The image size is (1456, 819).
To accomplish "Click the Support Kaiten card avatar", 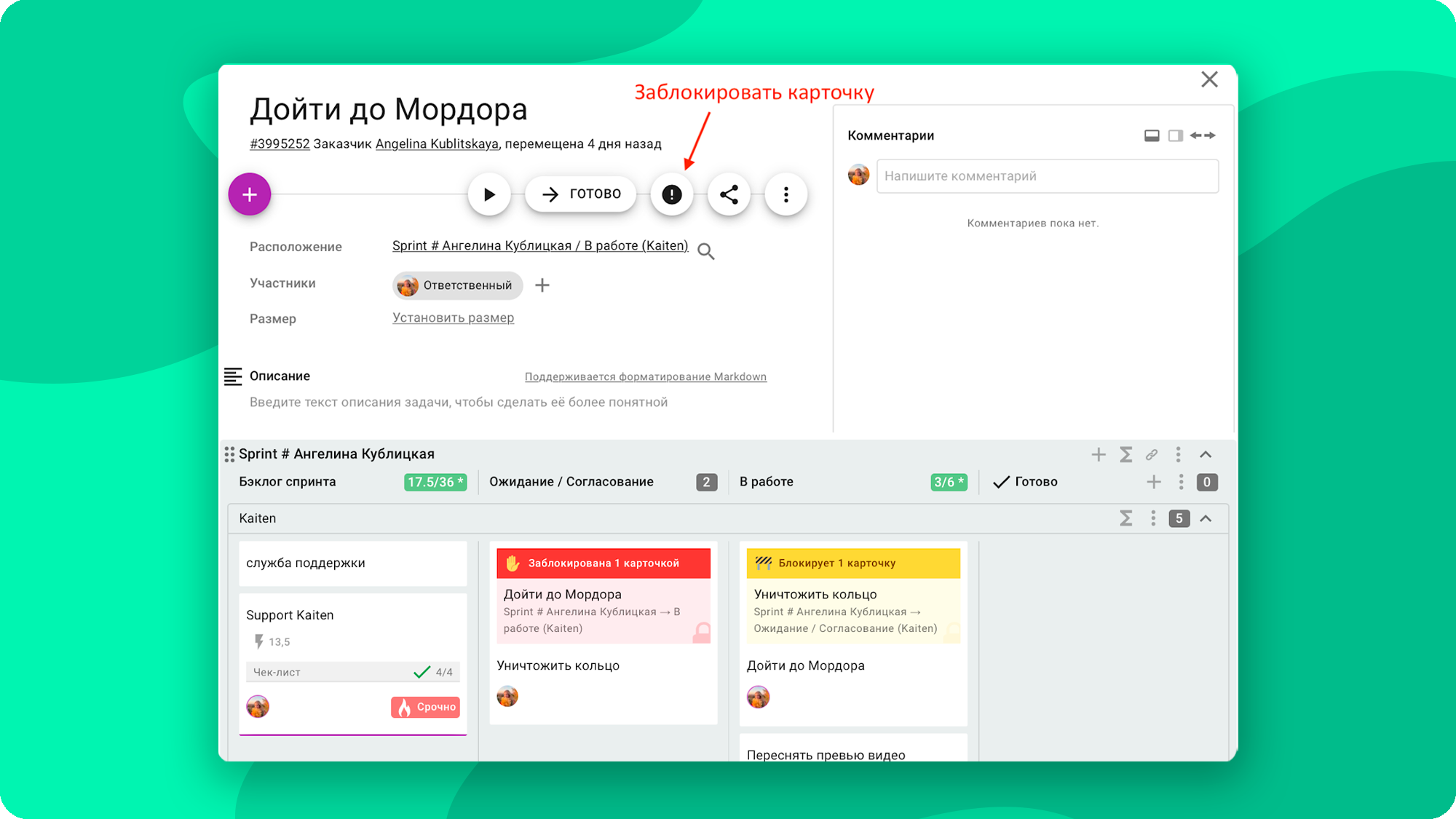I will coord(258,706).
